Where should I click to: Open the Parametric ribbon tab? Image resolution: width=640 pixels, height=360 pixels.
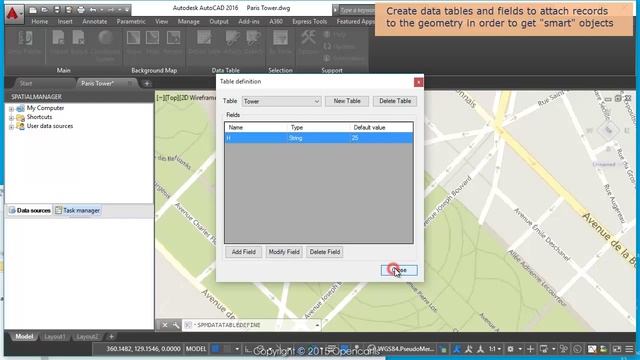click(131, 21)
